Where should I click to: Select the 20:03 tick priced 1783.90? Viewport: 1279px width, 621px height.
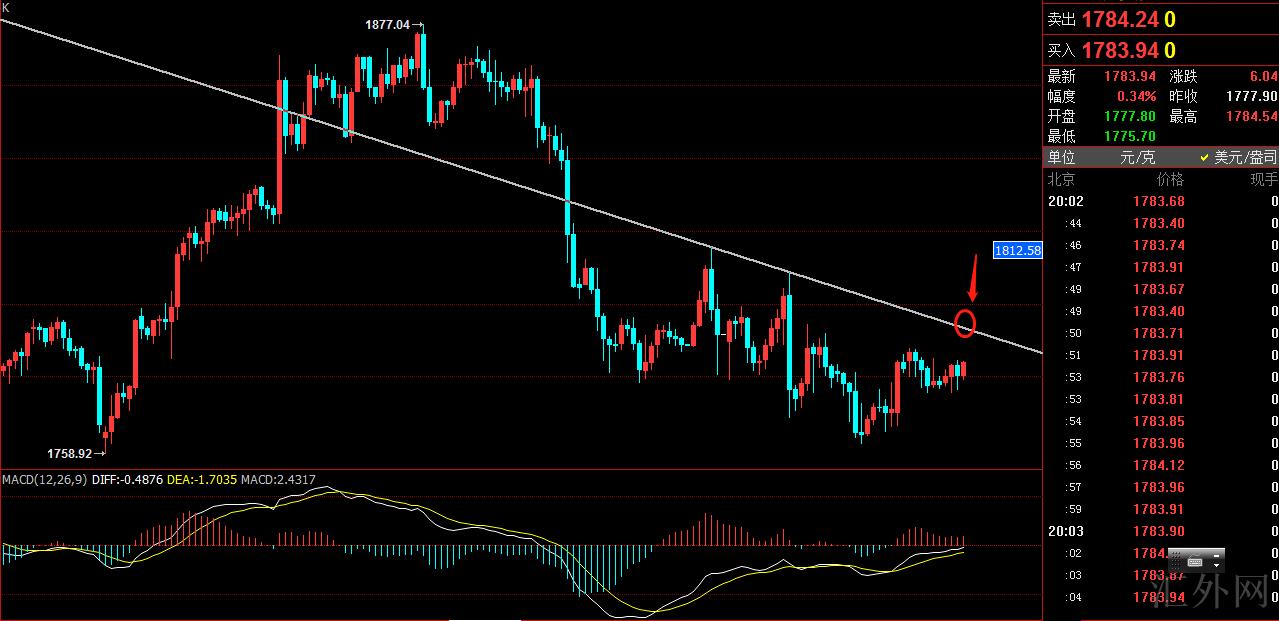coord(1161,531)
